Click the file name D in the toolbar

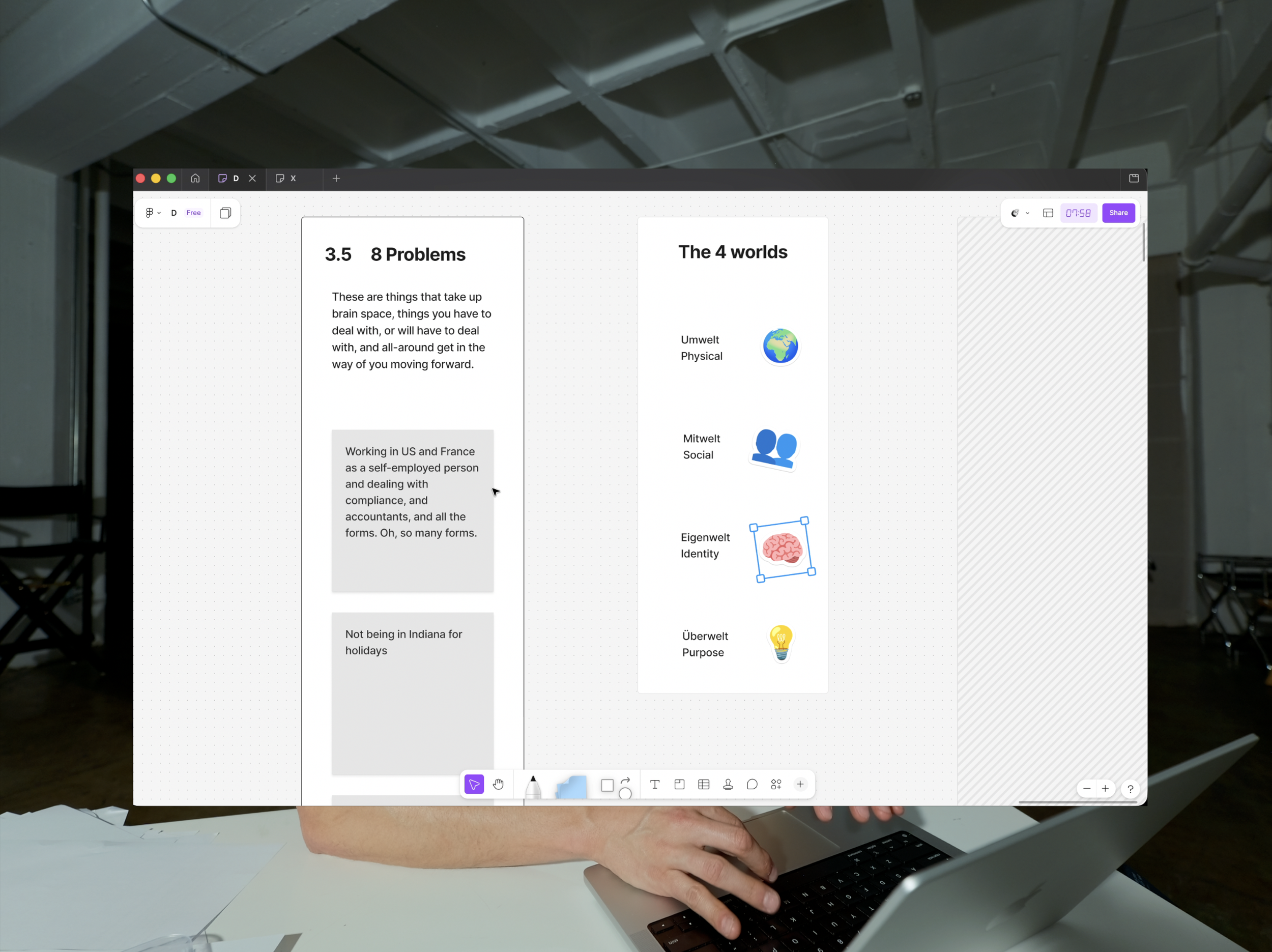(x=174, y=213)
